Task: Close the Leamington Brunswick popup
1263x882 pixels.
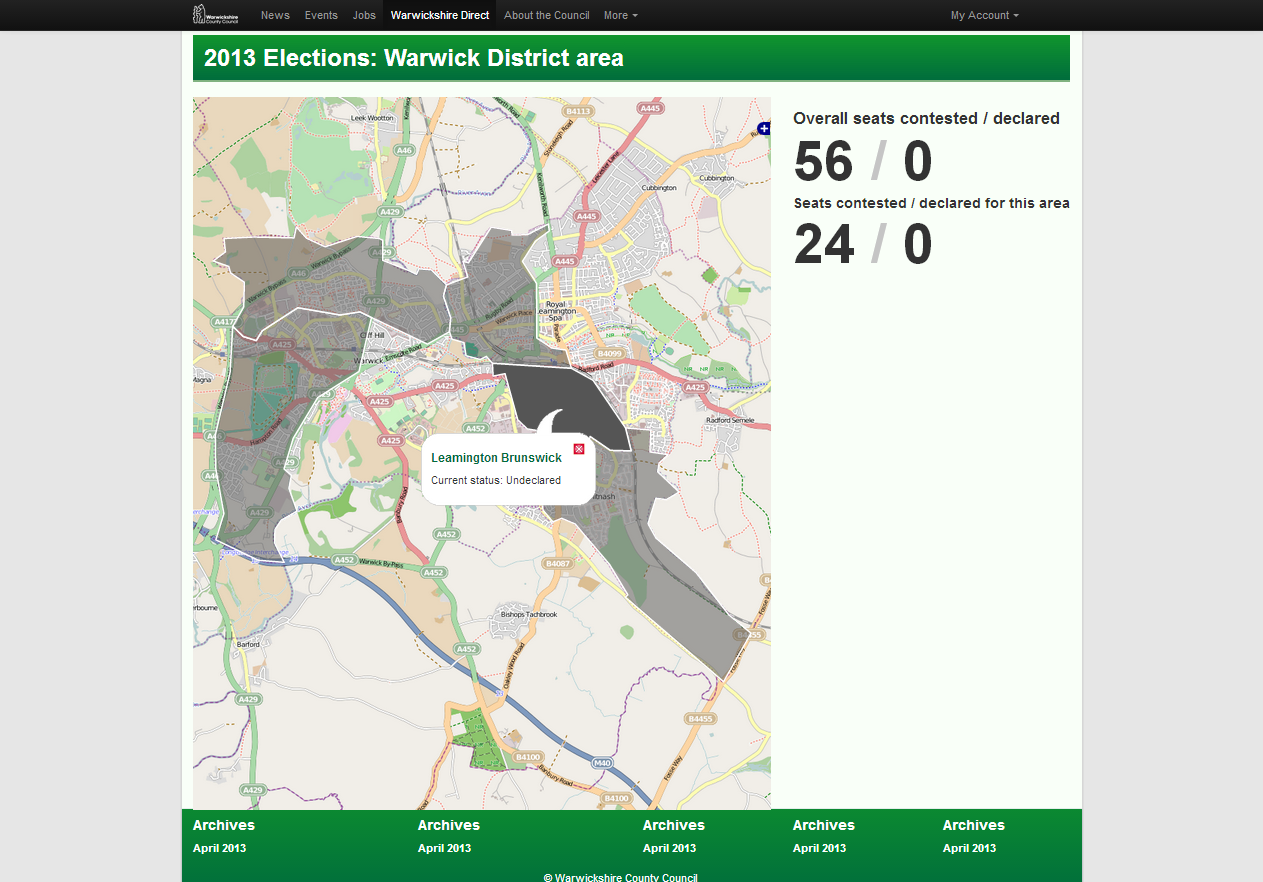Action: (579, 449)
